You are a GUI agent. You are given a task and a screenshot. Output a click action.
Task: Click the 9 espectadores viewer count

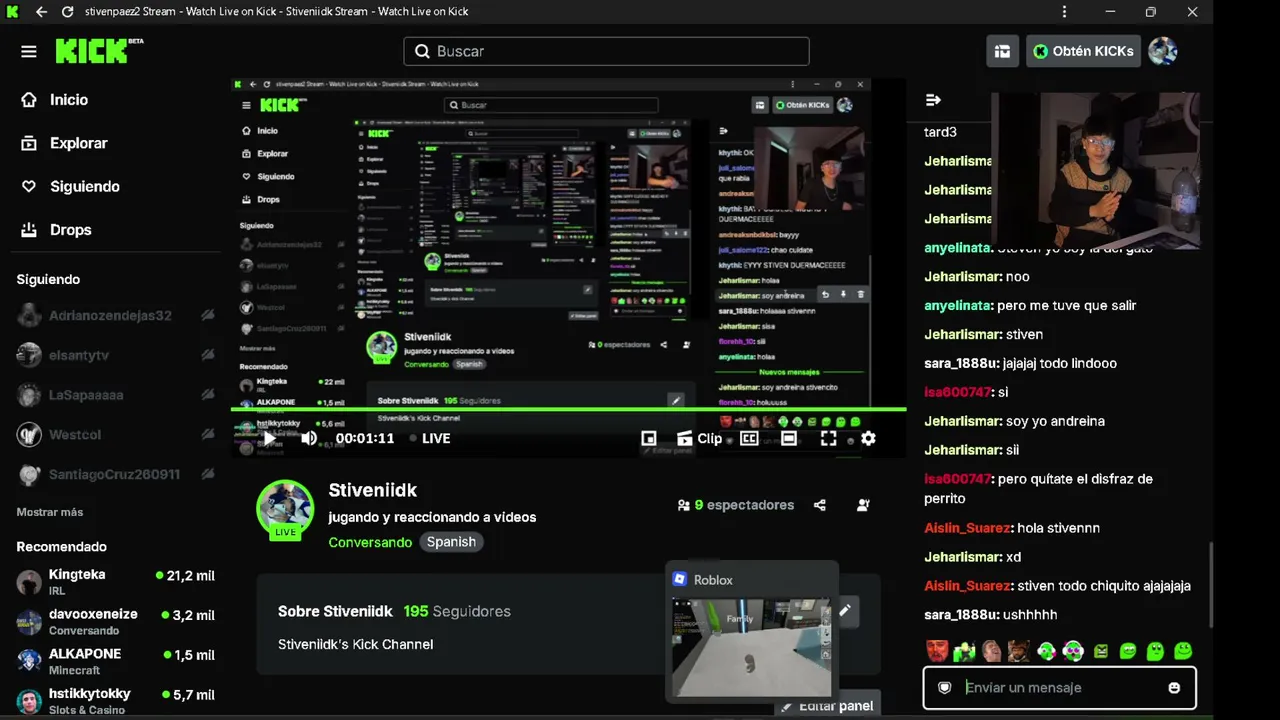(x=736, y=505)
